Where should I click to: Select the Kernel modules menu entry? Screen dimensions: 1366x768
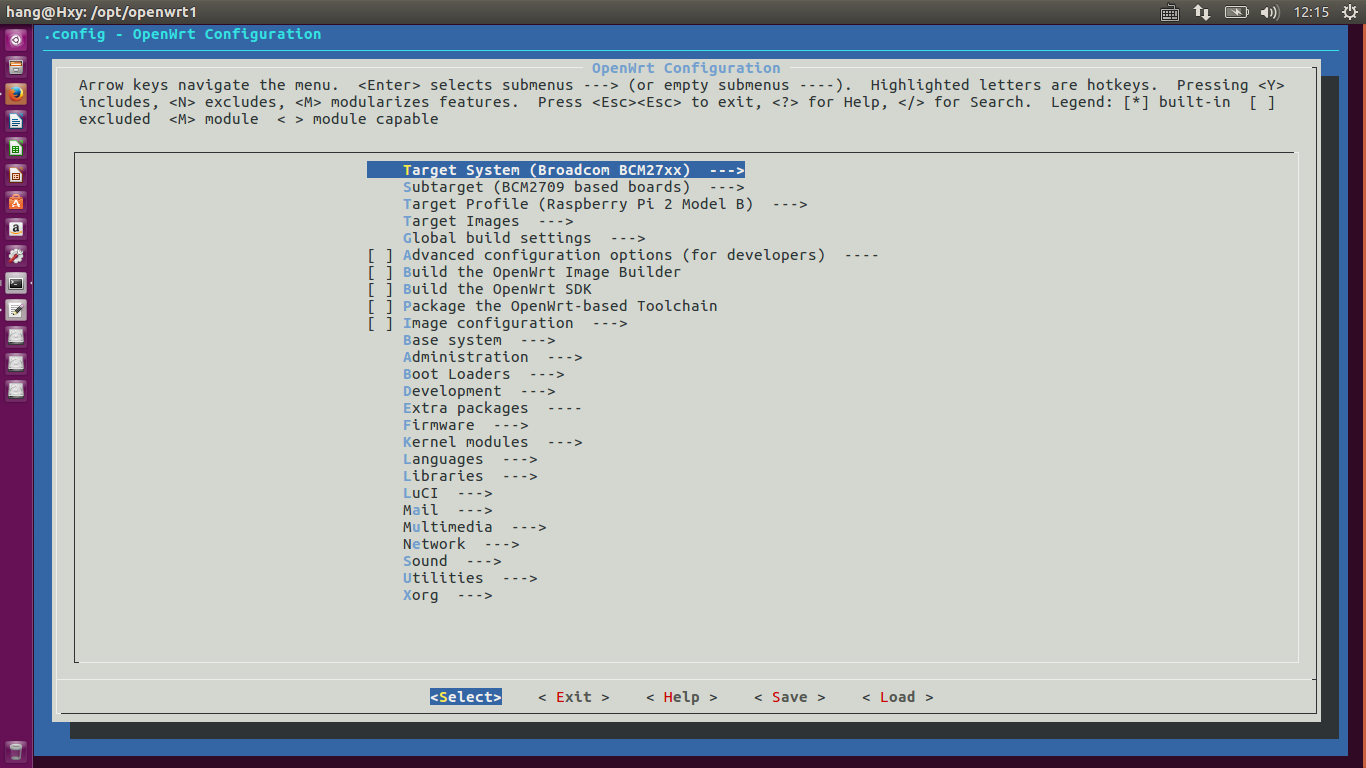492,442
